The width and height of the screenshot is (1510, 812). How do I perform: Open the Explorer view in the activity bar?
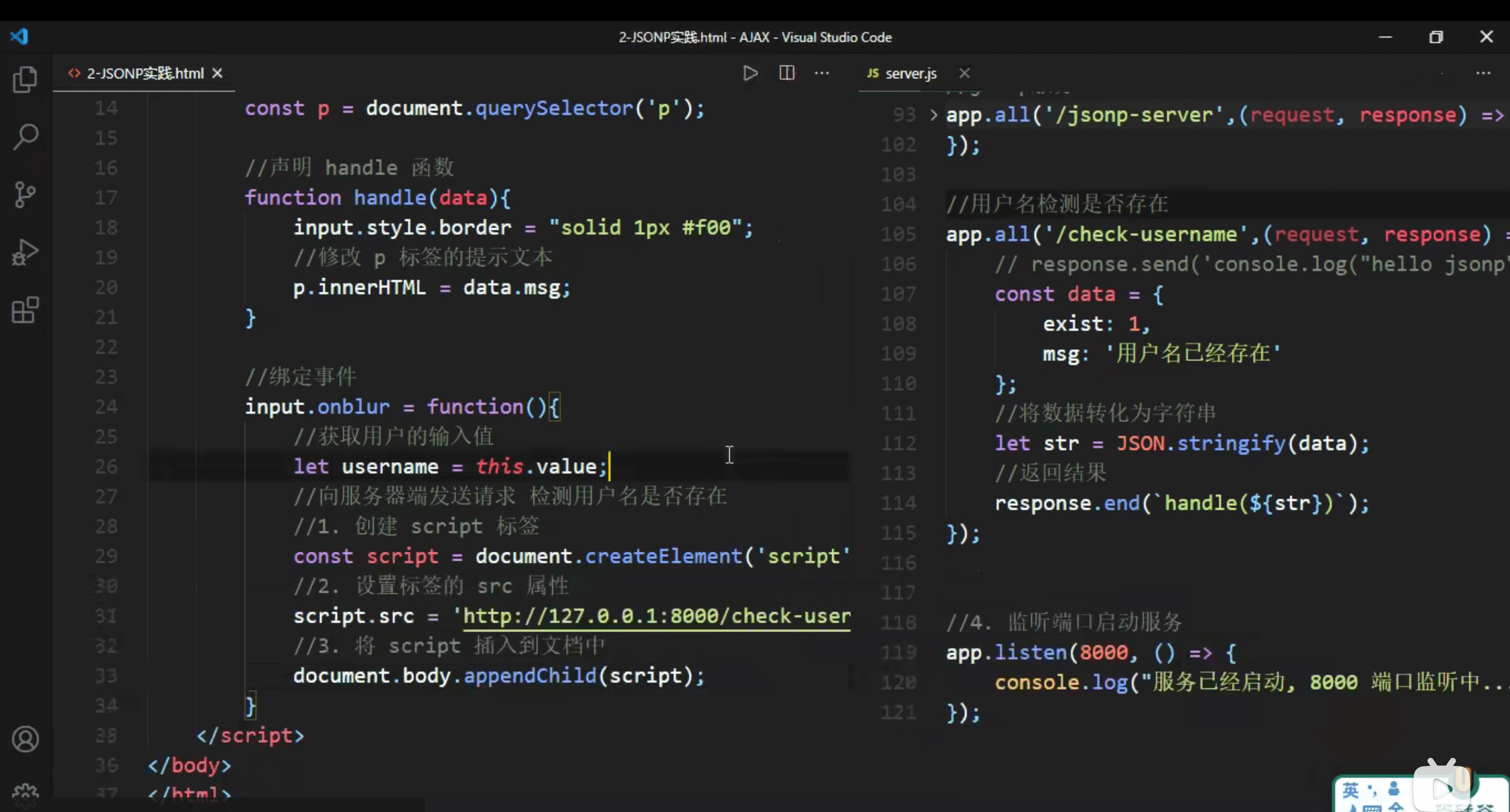click(x=25, y=79)
